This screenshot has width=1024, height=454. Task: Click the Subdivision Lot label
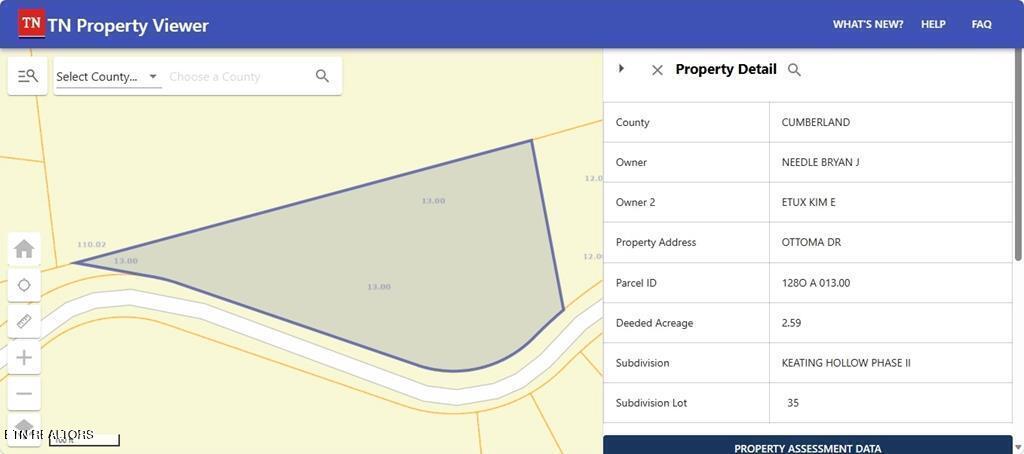coord(652,402)
